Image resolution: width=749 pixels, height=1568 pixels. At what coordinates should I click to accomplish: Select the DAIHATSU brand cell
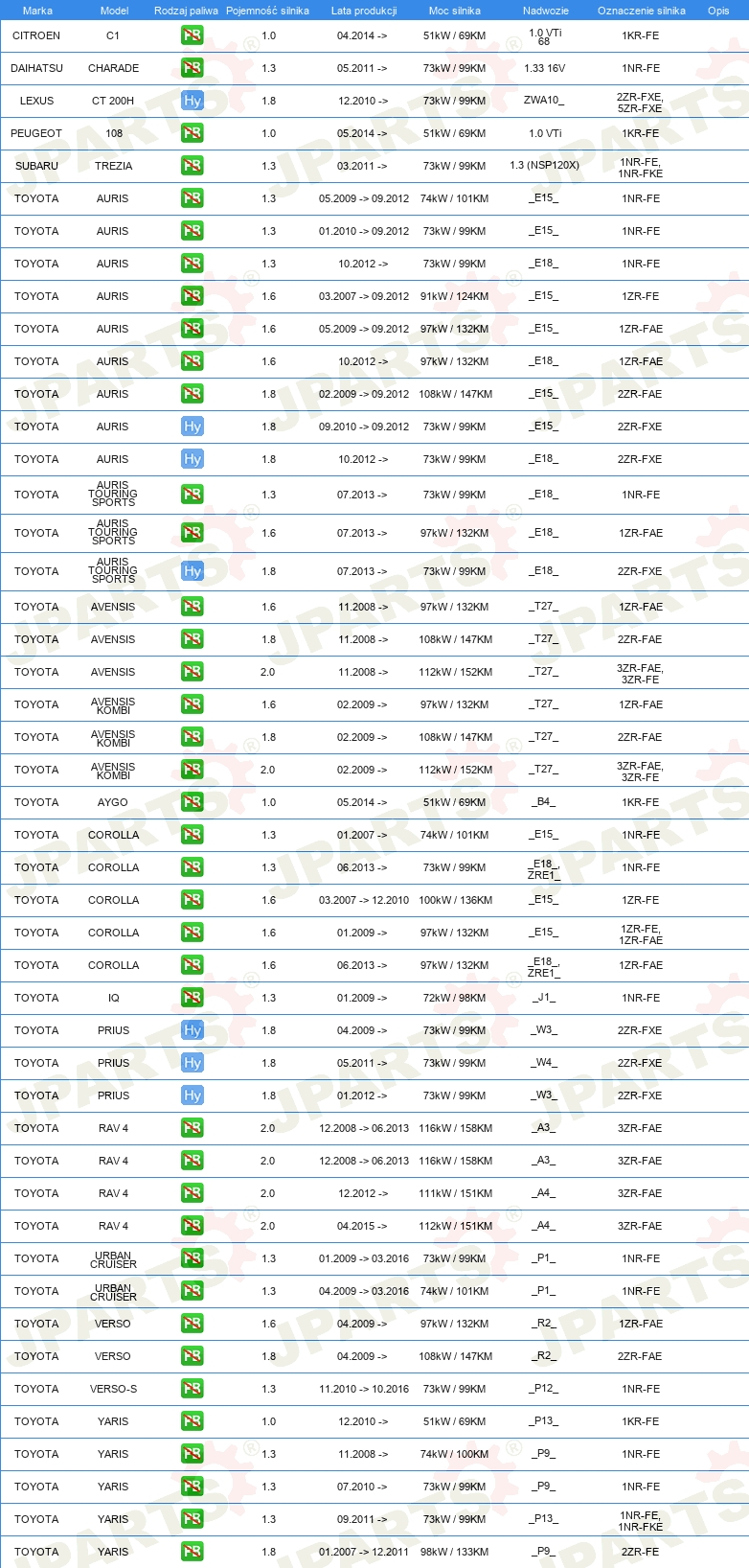tap(36, 68)
